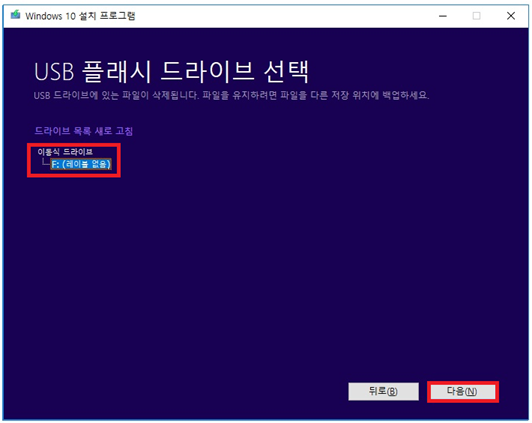The image size is (532, 423).
Task: Click the word USB in the large heading
Action: [x=54, y=72]
